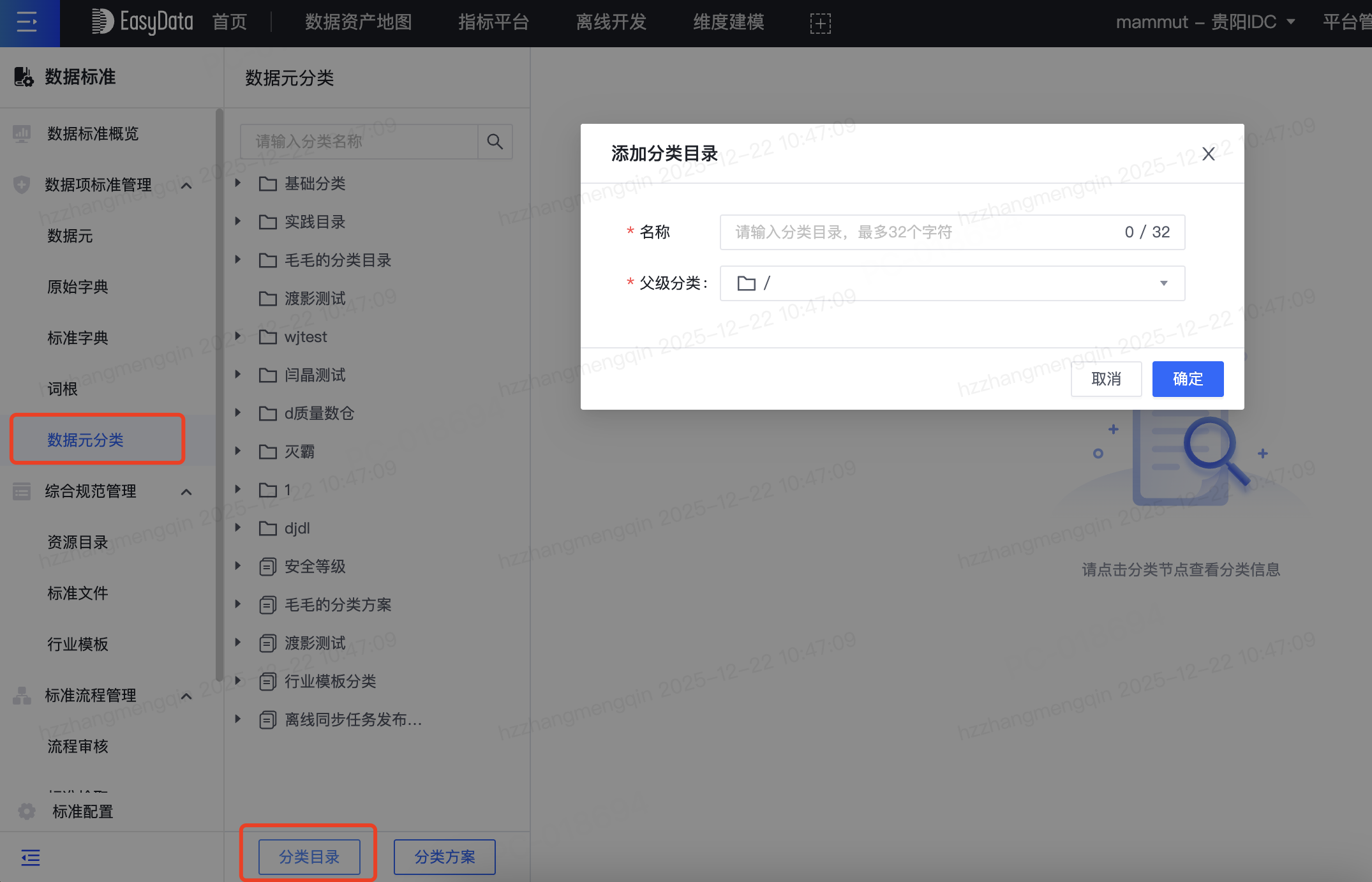Image resolution: width=1372 pixels, height=882 pixels.
Task: Click the add-tab plus icon in top navigation
Action: [820, 24]
